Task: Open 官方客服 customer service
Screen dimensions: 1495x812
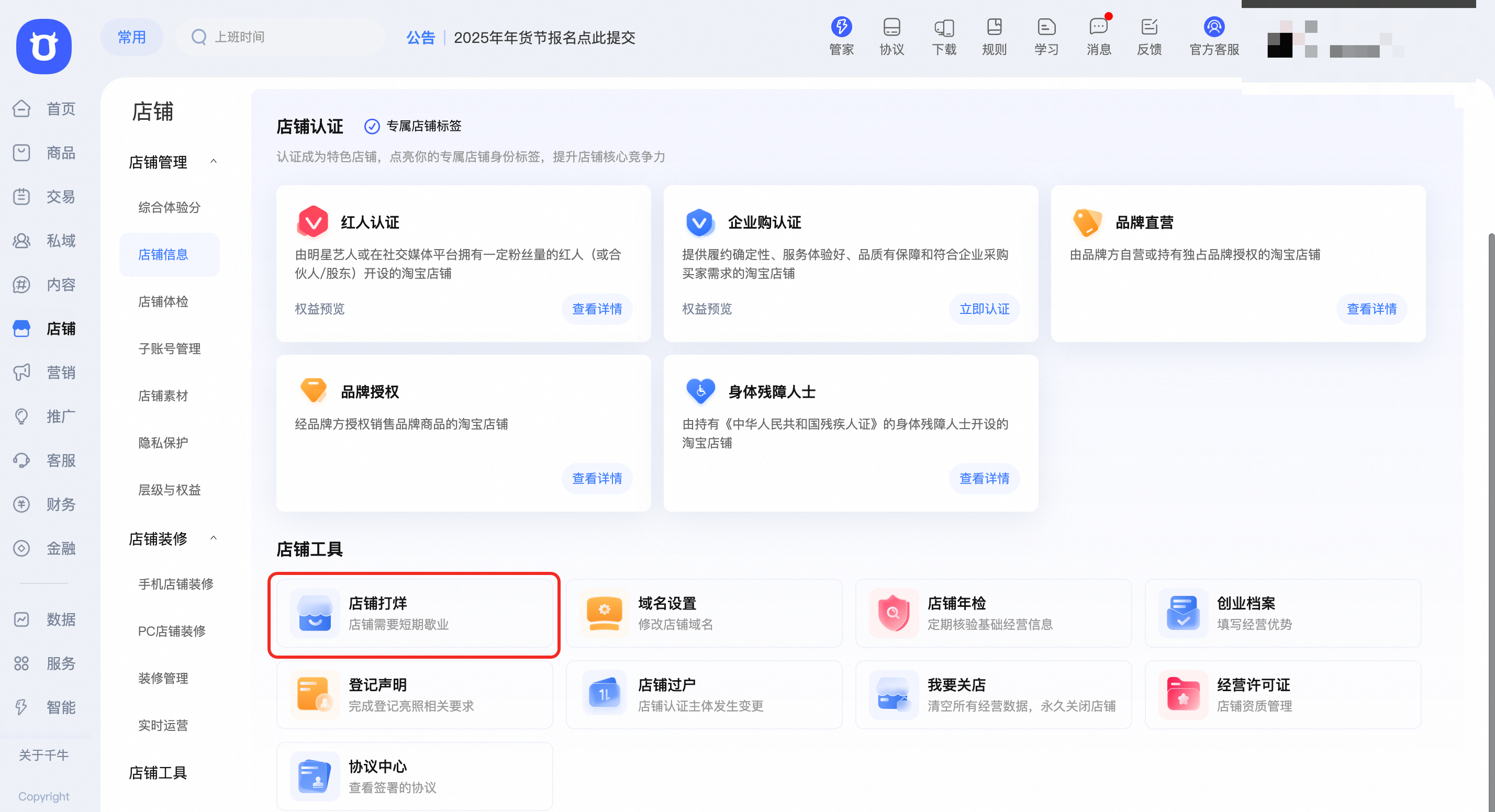Action: (x=1213, y=36)
